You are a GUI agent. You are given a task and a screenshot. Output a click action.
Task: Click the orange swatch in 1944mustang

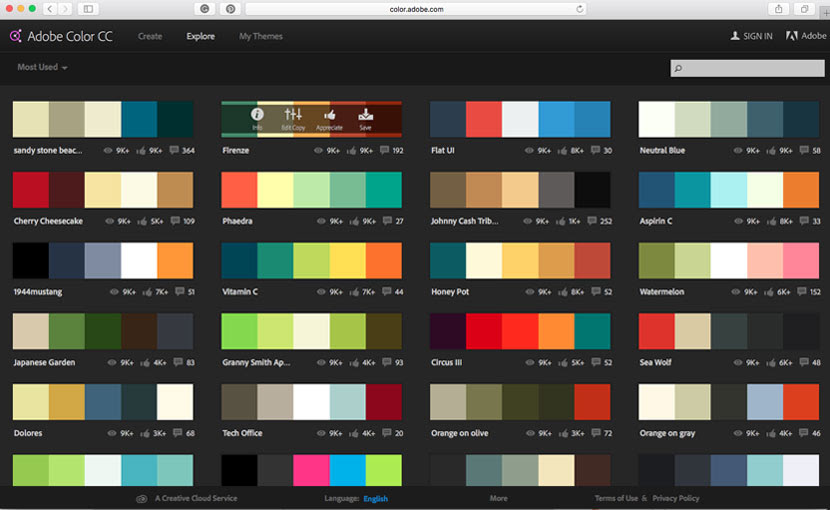click(175, 260)
